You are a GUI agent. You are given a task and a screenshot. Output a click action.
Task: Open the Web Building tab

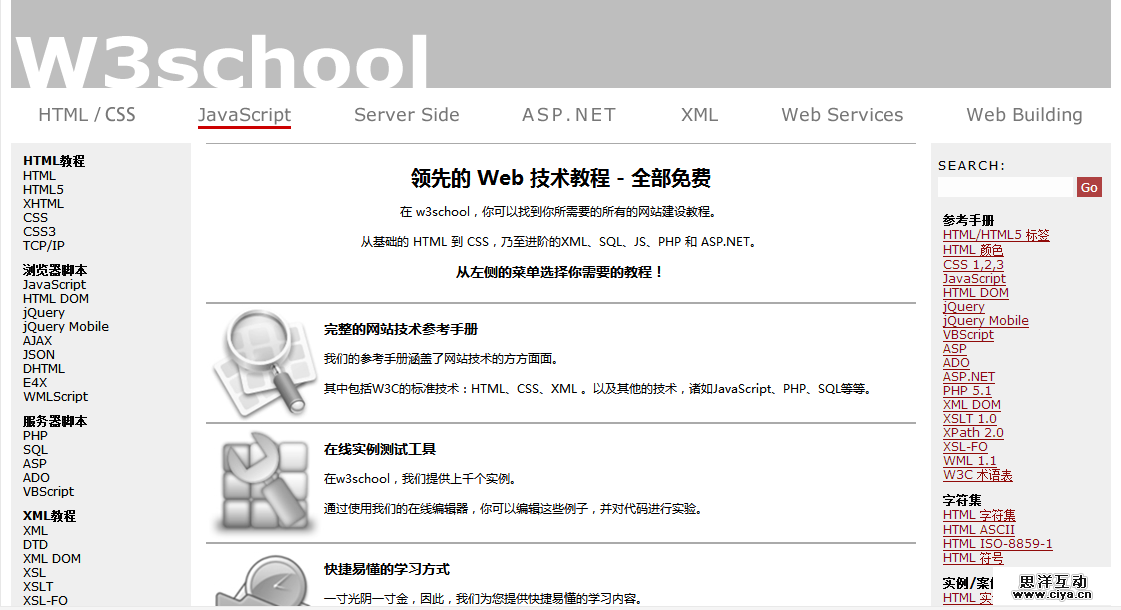[1024, 115]
